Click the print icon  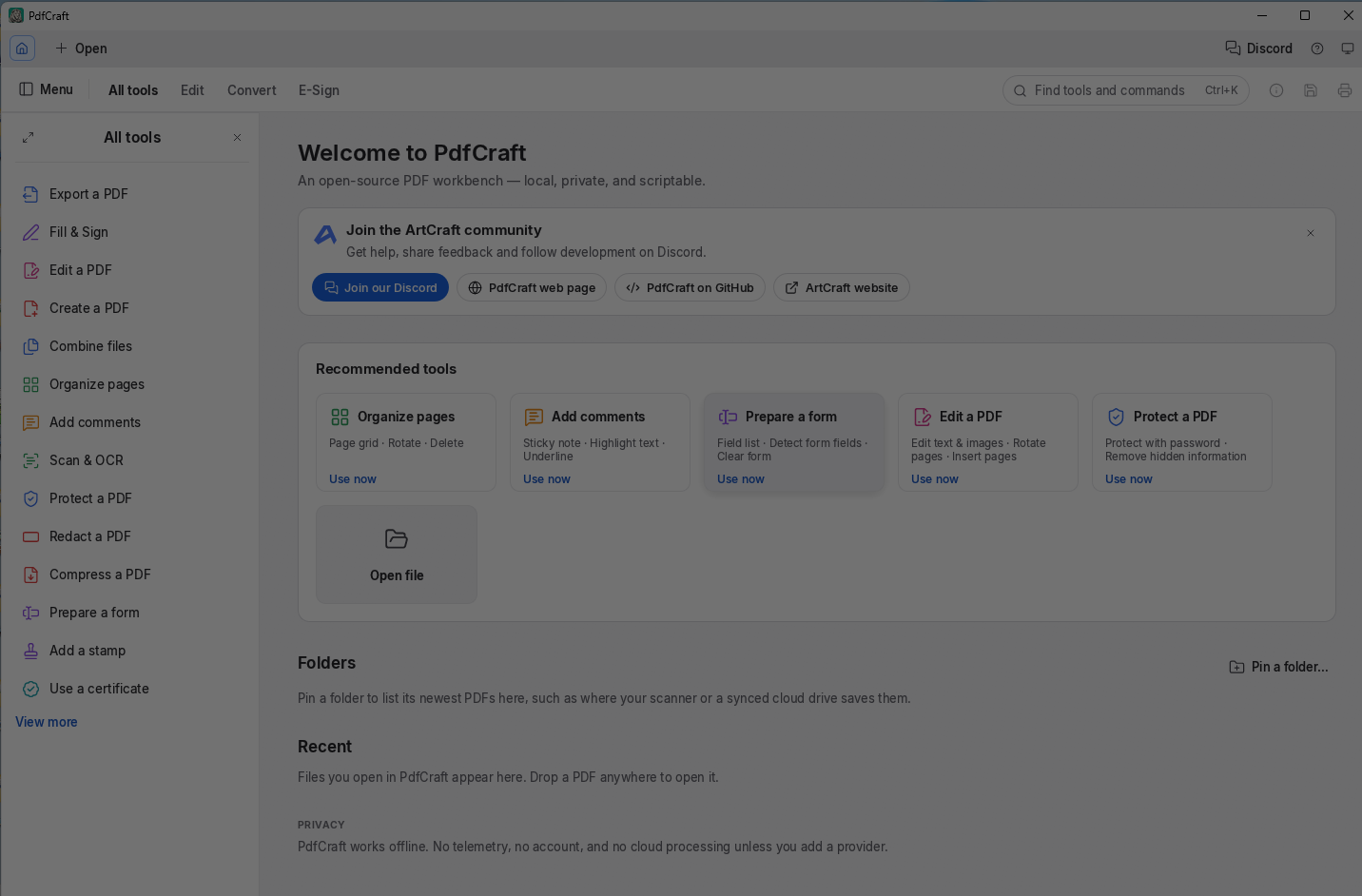(1345, 90)
